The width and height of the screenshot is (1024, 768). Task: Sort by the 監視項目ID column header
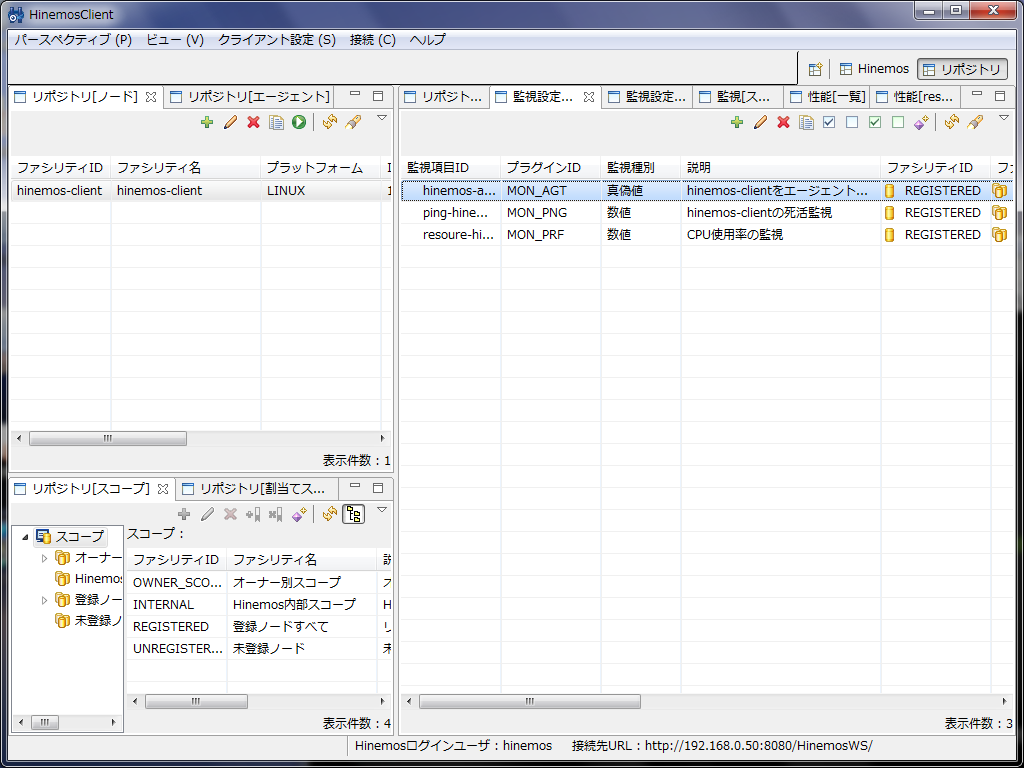451,168
